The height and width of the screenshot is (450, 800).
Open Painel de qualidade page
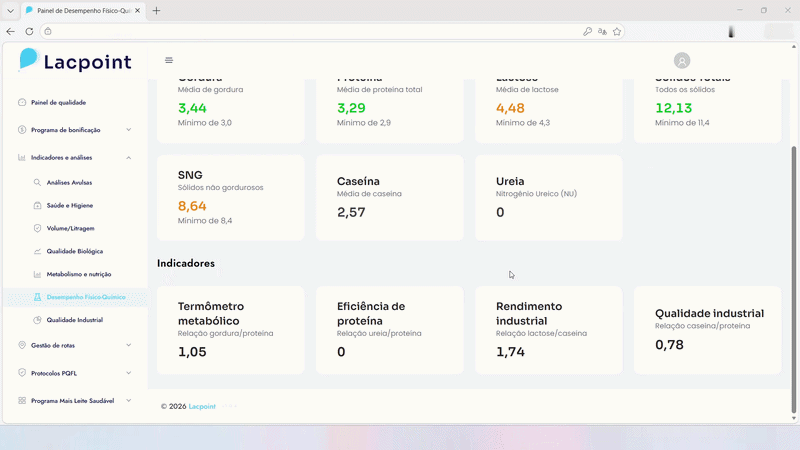pyautogui.click(x=58, y=102)
